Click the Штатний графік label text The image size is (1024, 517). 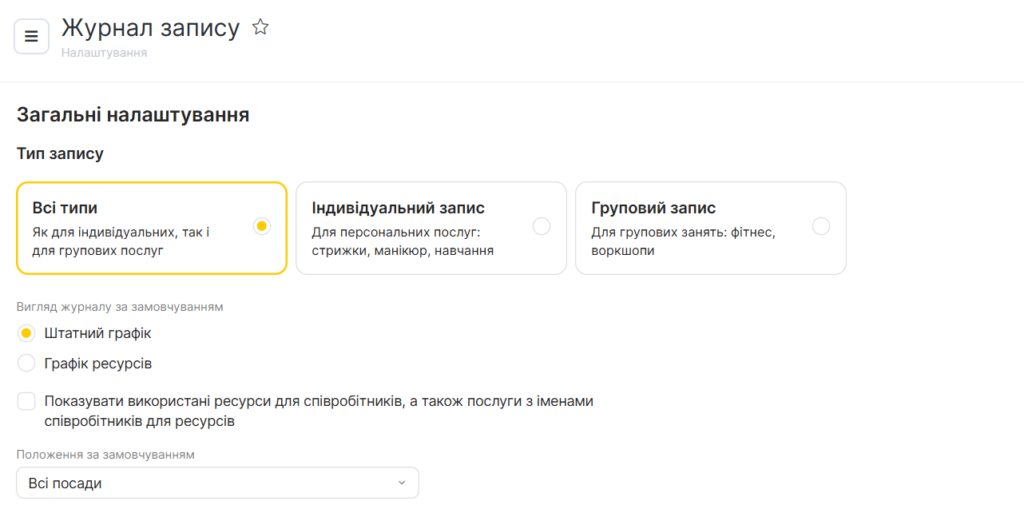(97, 333)
